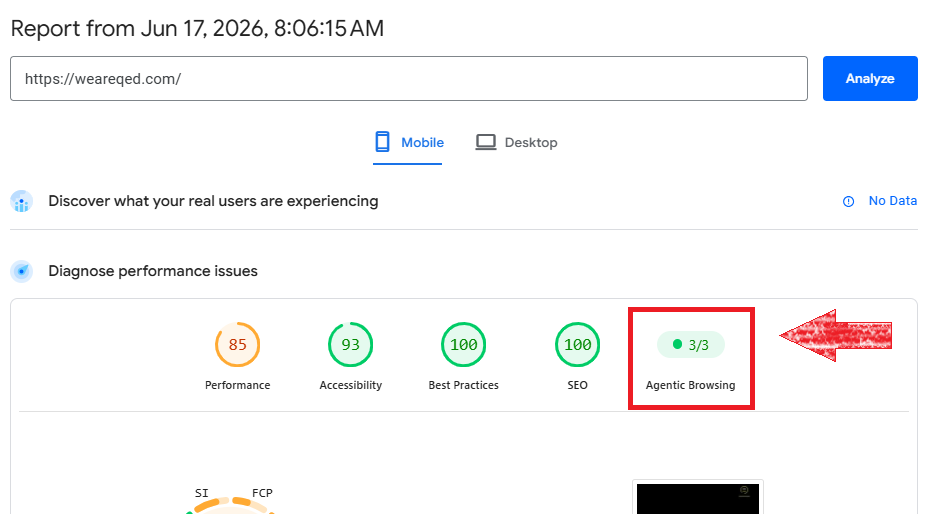The height and width of the screenshot is (514, 946).
Task: Click the Best Practices label
Action: 463,385
